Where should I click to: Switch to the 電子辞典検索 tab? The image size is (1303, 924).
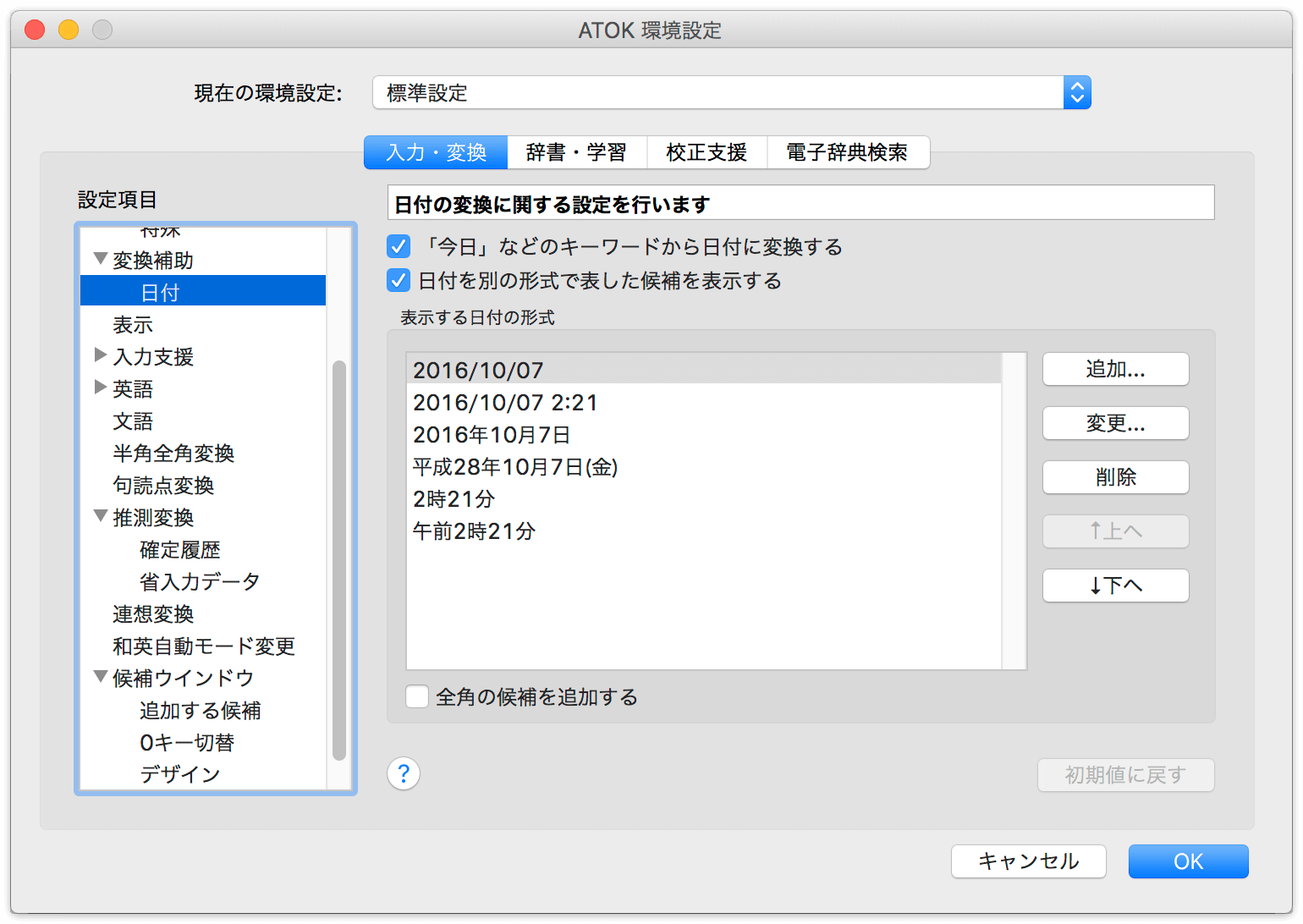(x=848, y=152)
